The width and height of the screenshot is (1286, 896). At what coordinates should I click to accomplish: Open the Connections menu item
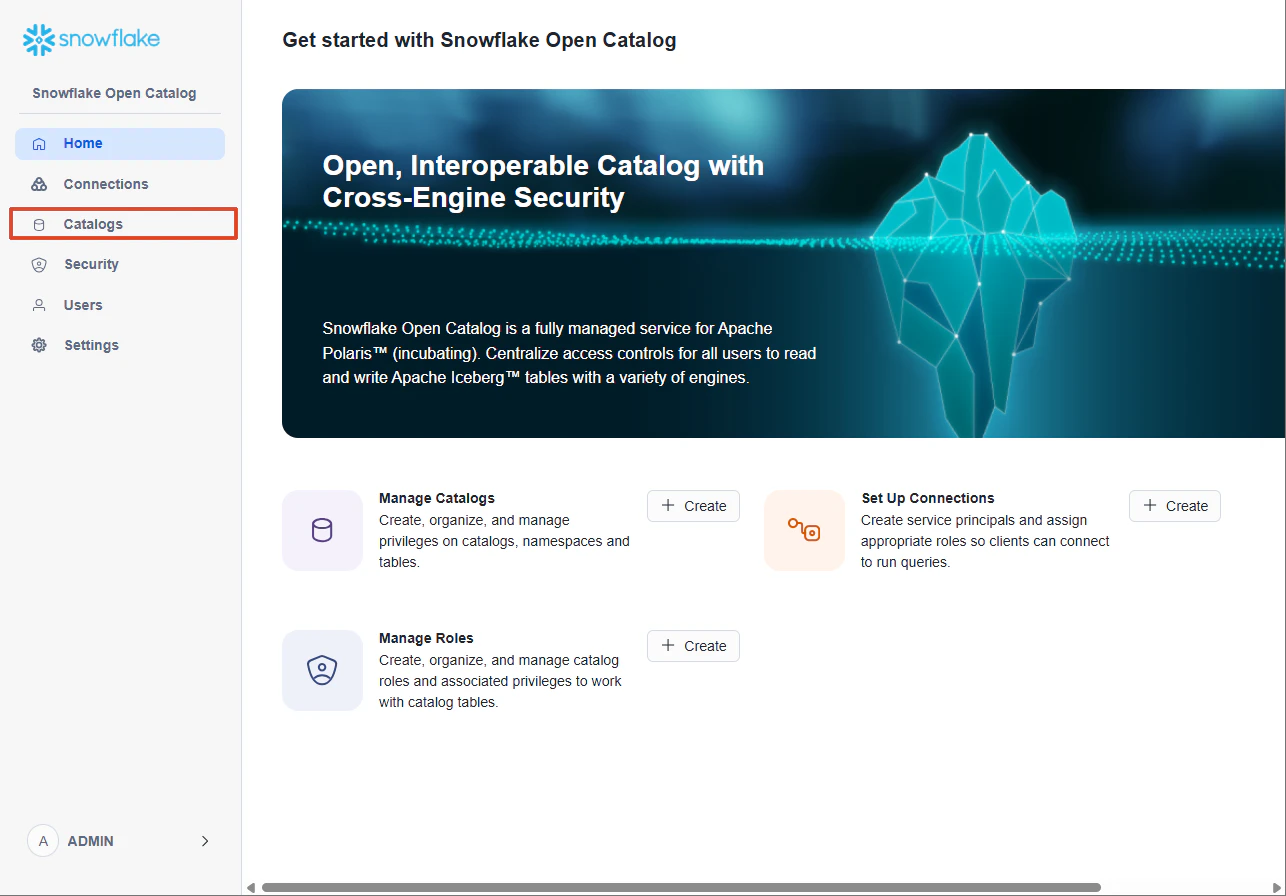[120, 184]
